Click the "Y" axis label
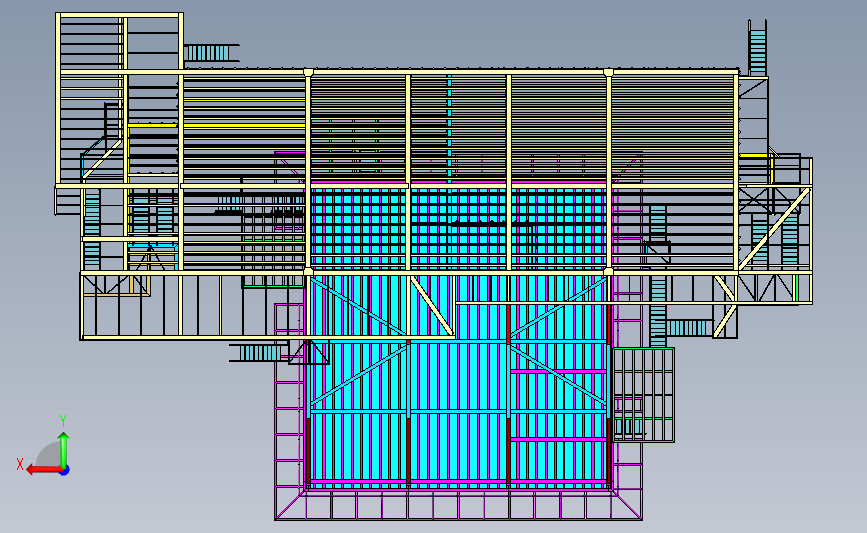The image size is (867, 533). (x=63, y=421)
